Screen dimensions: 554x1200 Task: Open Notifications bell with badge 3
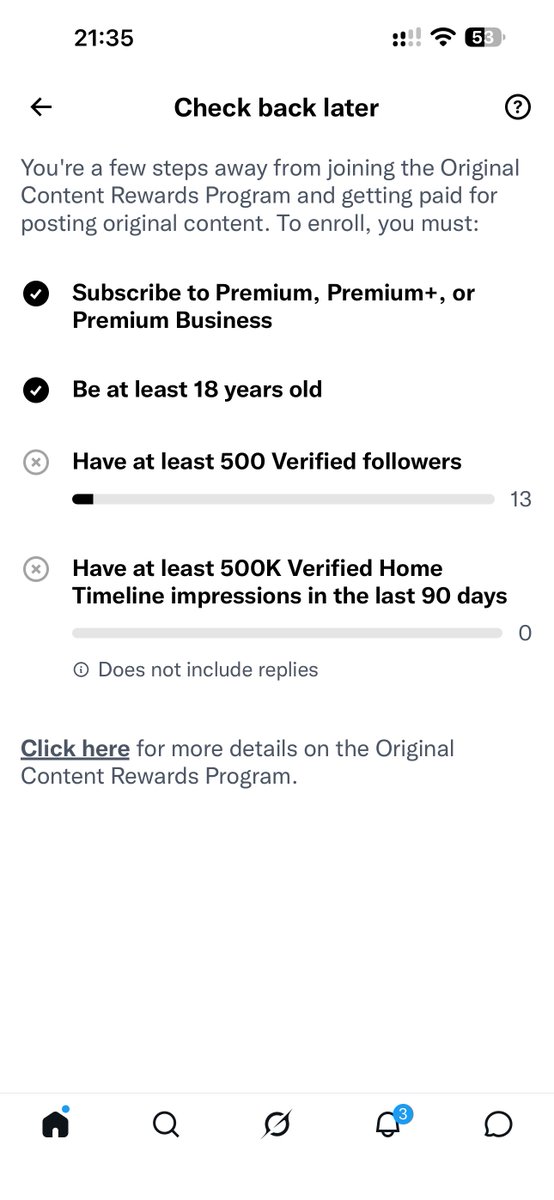389,1123
